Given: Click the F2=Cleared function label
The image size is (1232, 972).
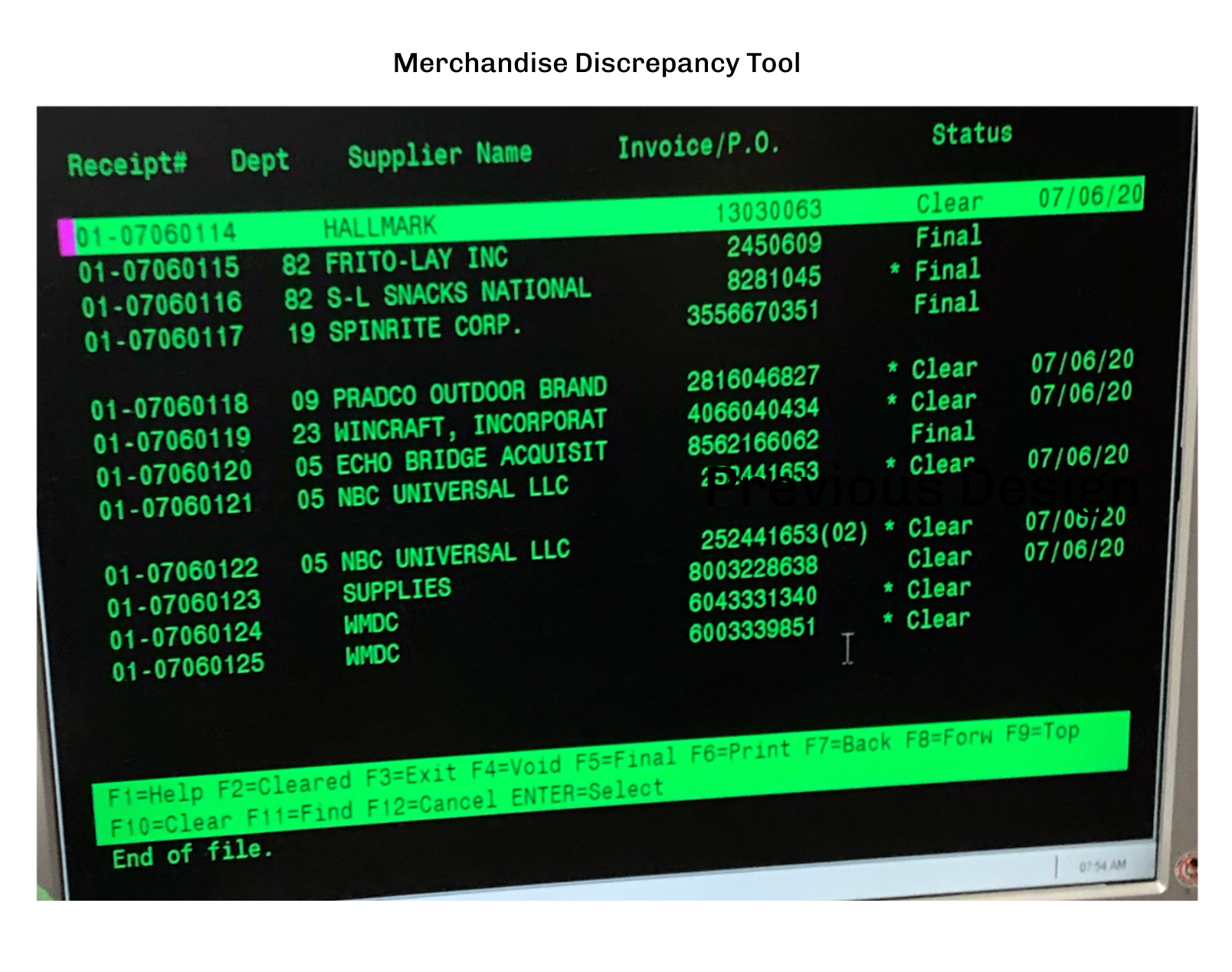Looking at the screenshot, I should [286, 783].
